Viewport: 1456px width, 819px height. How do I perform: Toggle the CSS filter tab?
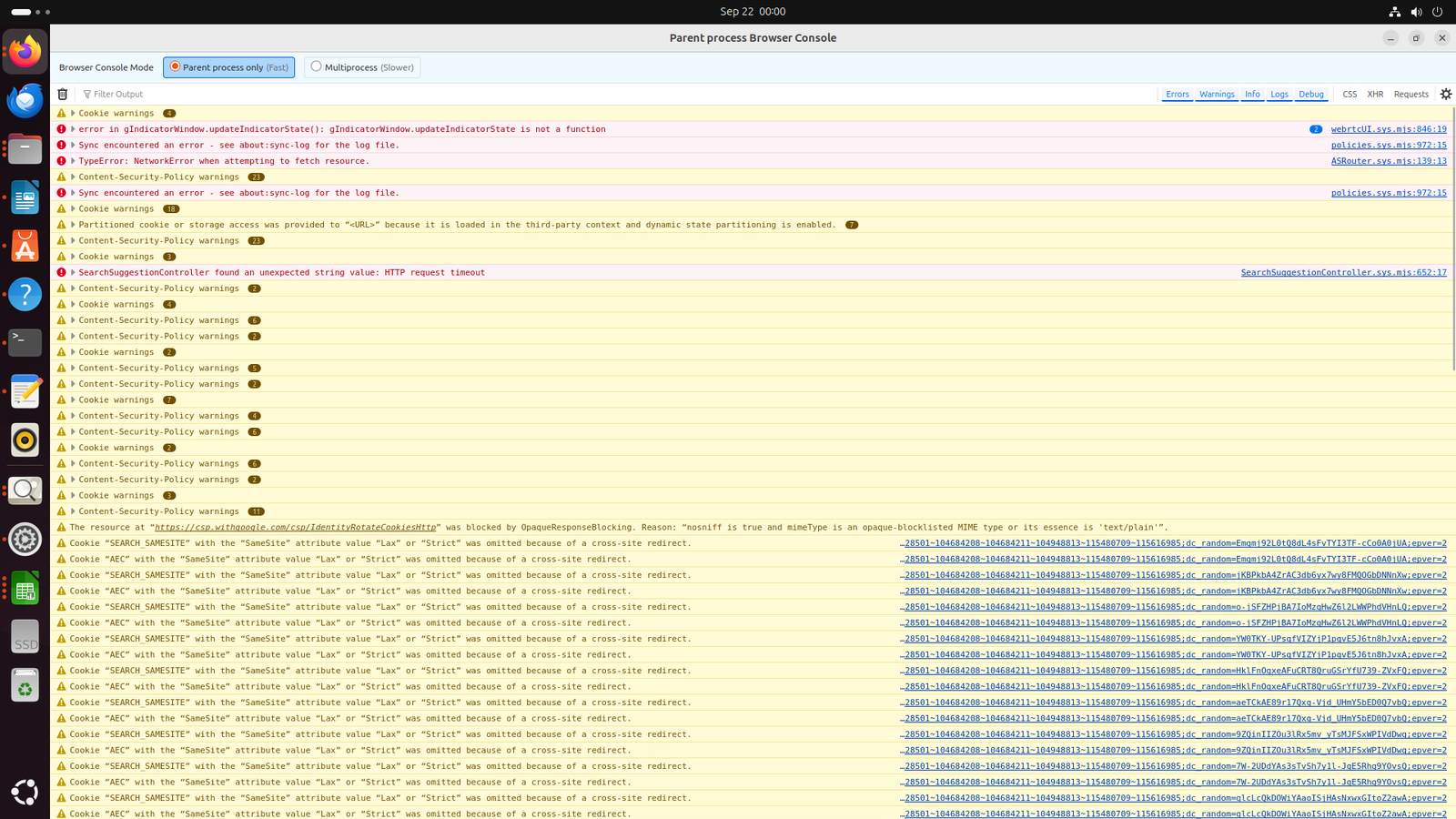pos(1350,94)
